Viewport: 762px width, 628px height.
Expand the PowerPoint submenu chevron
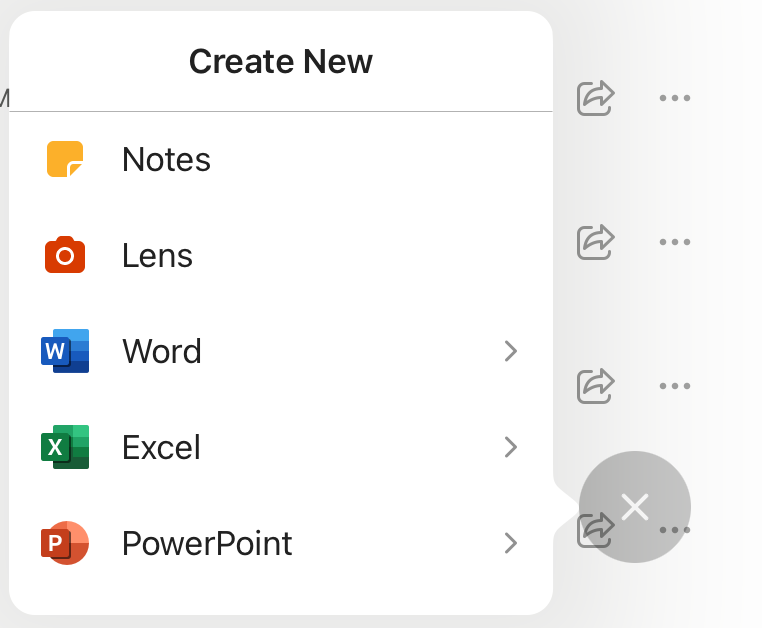coord(511,543)
